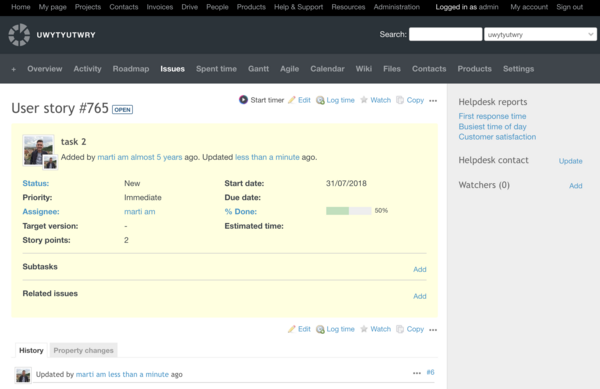
Task: Click the bottom Watch star icon
Action: pyautogui.click(x=364, y=329)
